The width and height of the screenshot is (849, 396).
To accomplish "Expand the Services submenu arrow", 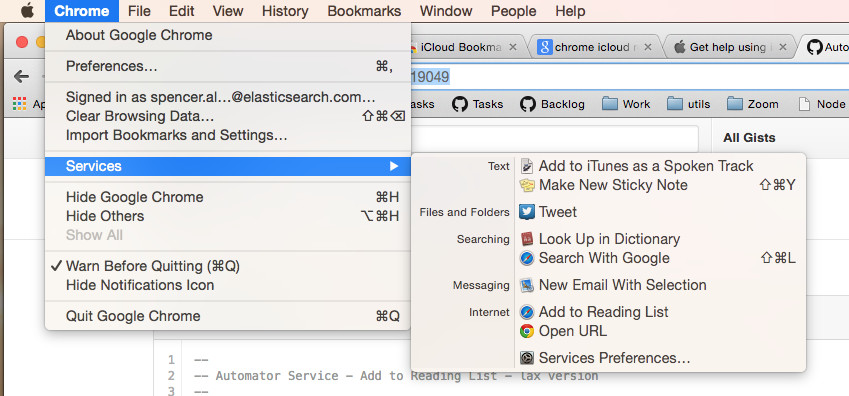I will click(394, 166).
